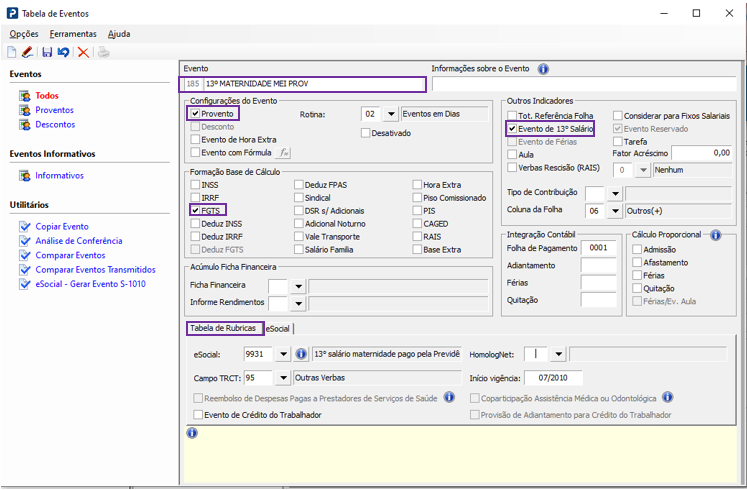Enable the Desativado checkbox

tap(366, 133)
